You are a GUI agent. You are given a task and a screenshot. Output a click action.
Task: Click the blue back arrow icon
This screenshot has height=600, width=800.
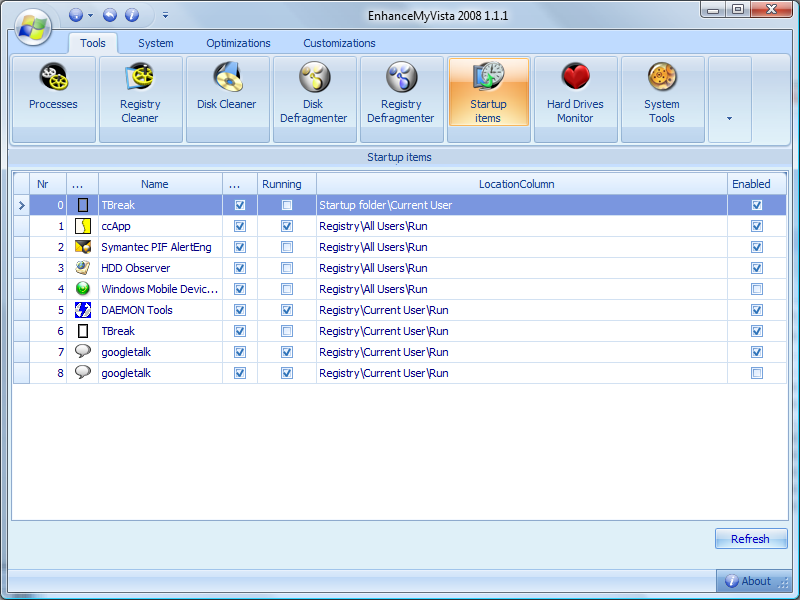(x=110, y=15)
